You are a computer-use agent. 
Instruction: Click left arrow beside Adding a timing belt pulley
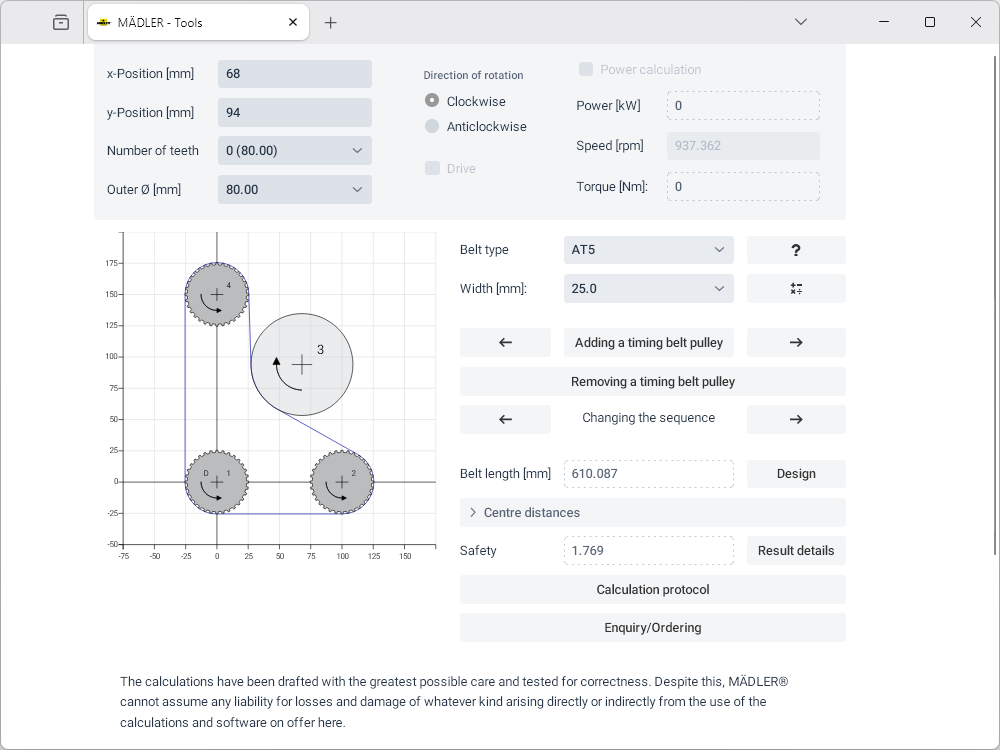(x=505, y=342)
